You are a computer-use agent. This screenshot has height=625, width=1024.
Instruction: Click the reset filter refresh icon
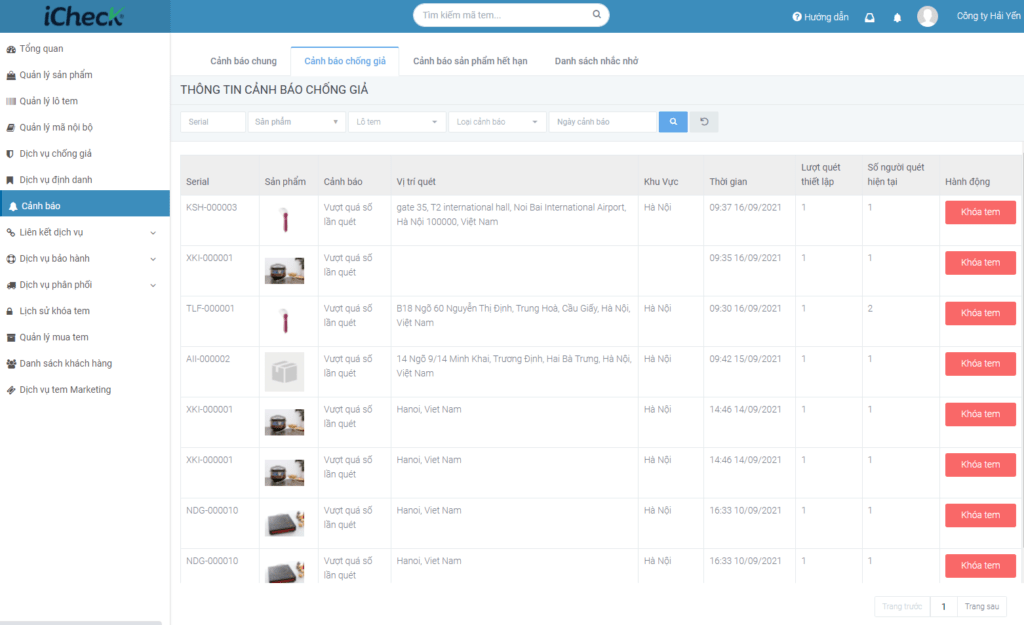704,121
